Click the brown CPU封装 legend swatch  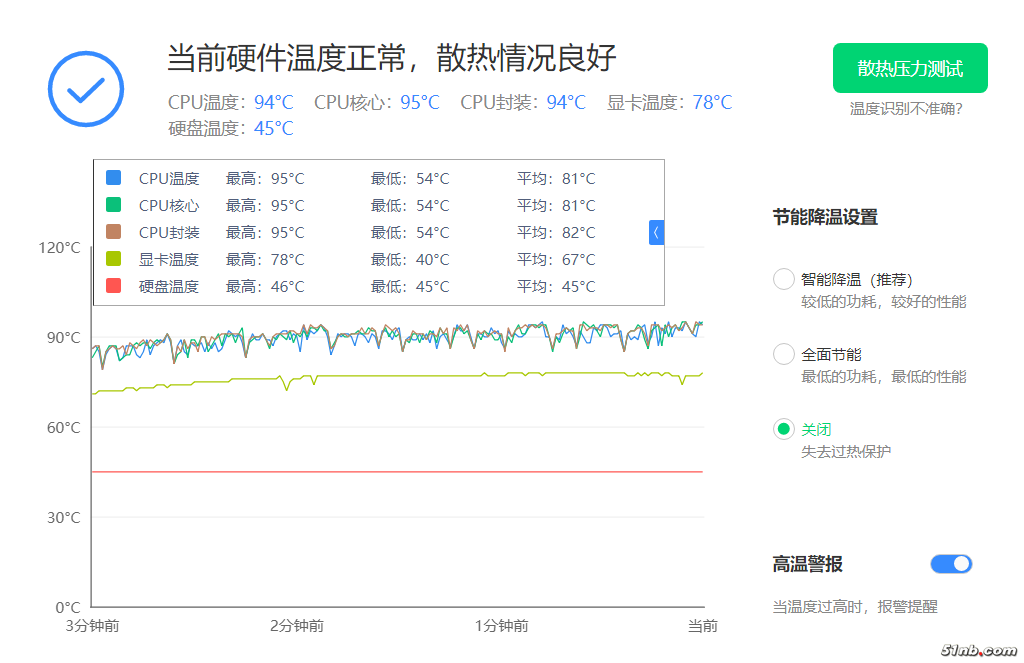[113, 232]
